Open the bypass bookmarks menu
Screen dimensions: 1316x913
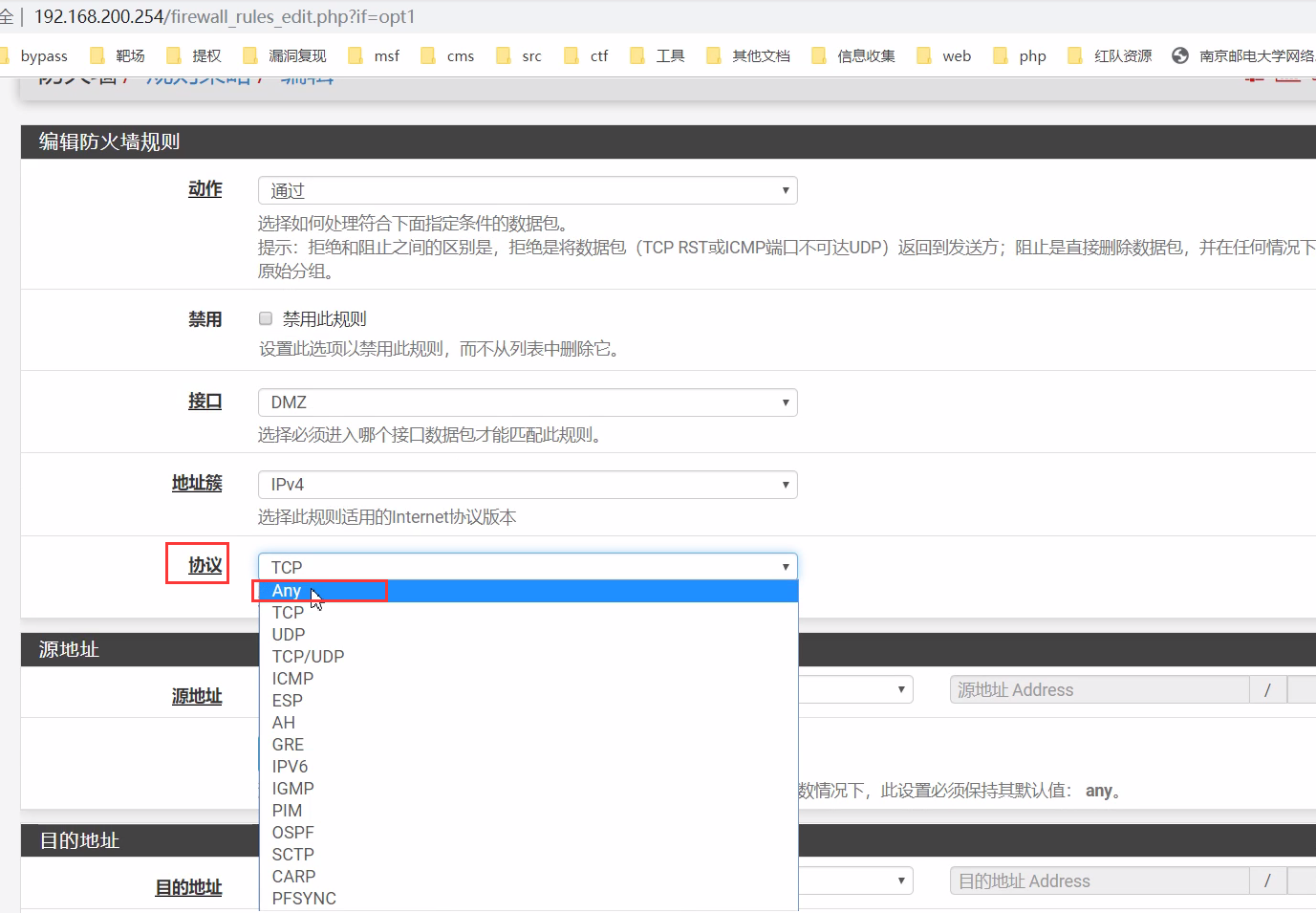point(42,55)
